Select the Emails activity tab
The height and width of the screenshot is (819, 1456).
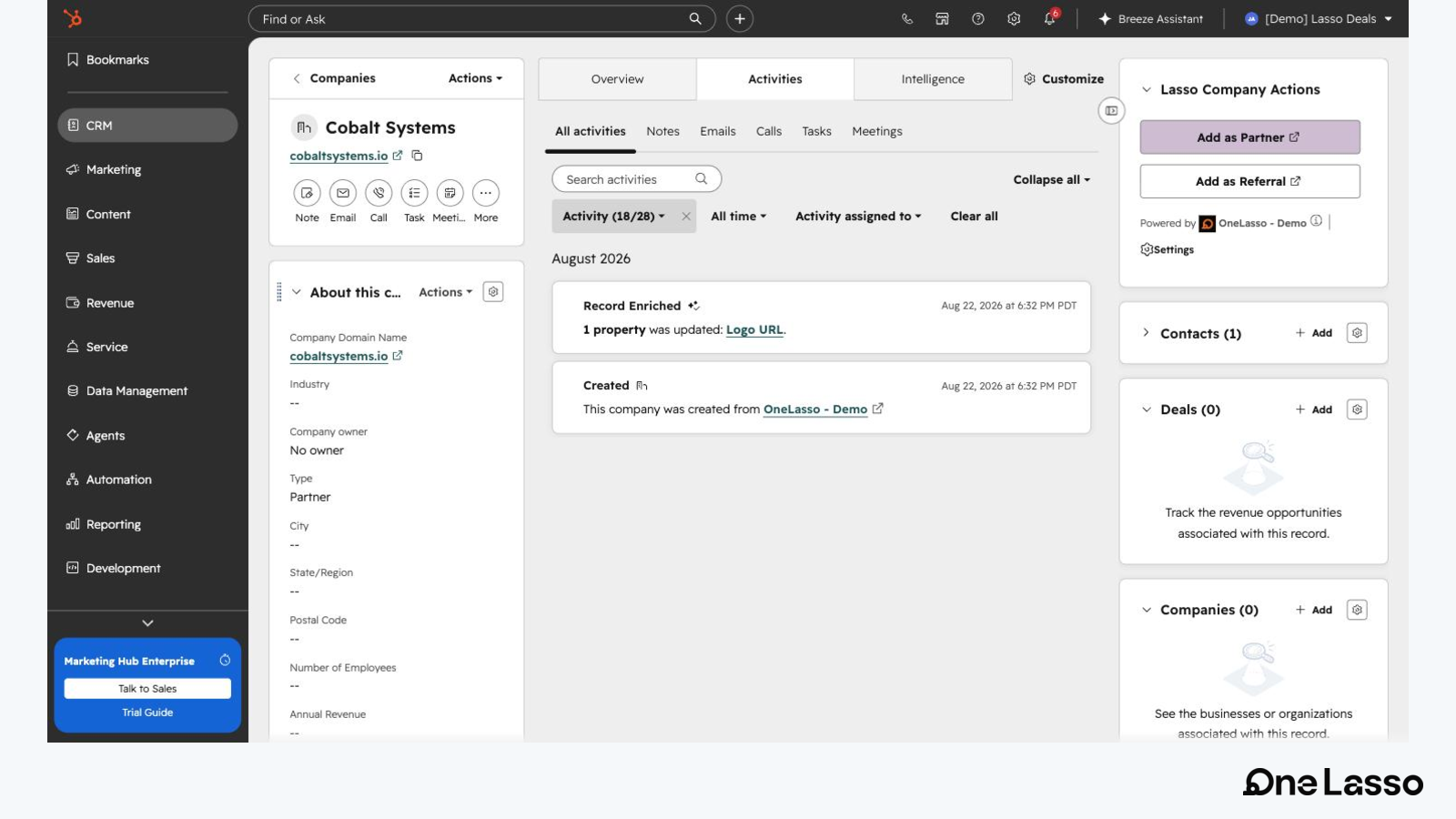click(x=718, y=131)
